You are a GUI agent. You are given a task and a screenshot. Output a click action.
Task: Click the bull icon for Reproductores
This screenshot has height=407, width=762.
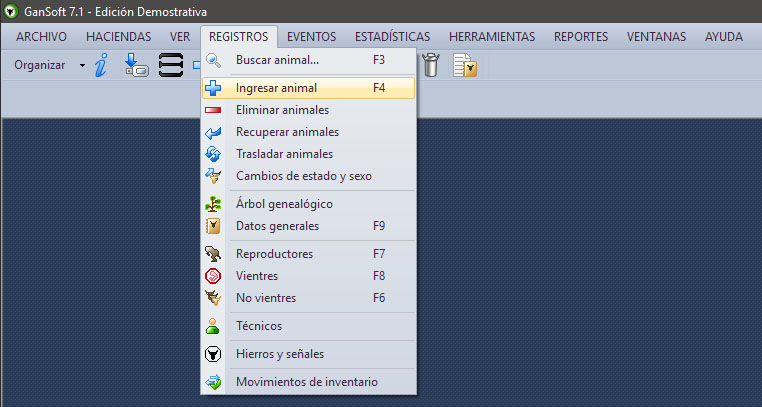tap(213, 254)
